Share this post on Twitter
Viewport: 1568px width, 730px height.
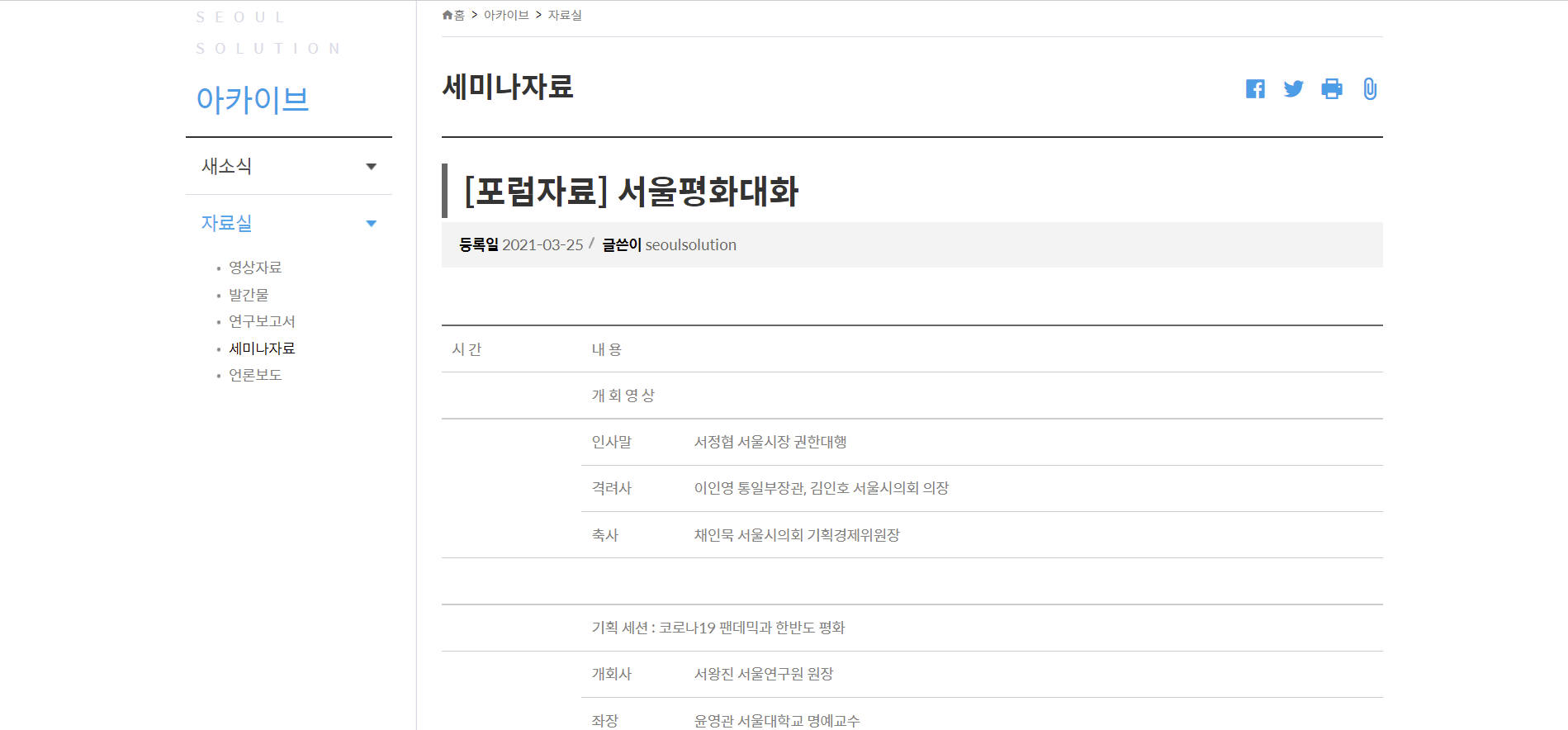point(1293,89)
